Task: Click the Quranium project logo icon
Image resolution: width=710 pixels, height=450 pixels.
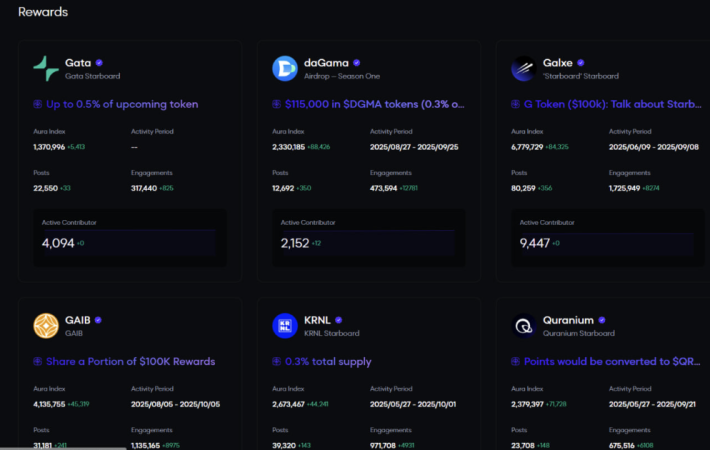Action: click(x=524, y=326)
